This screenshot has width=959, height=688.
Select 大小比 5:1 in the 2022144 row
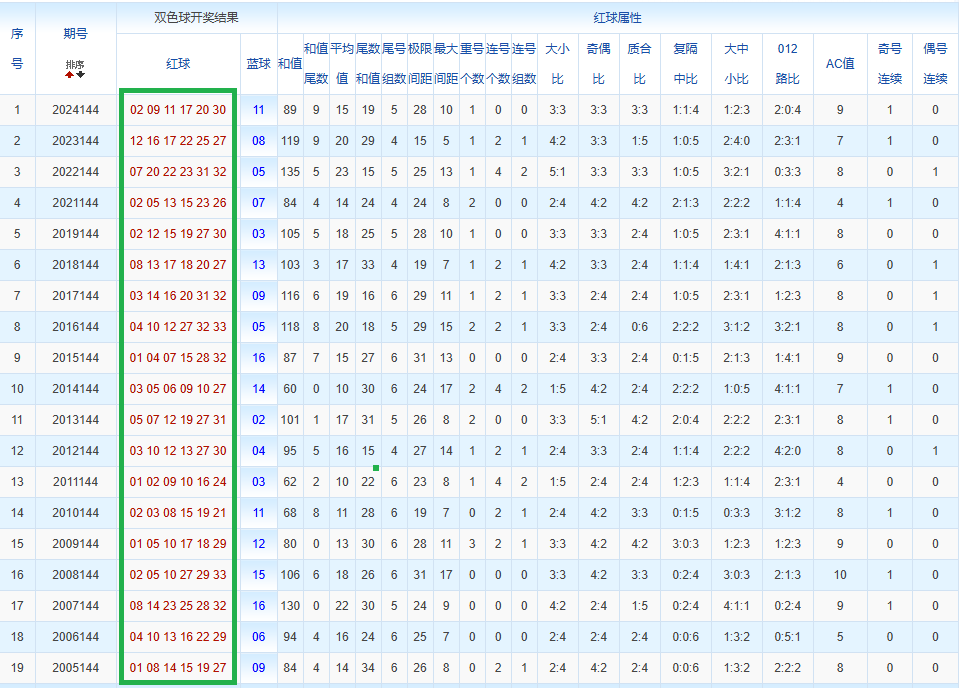point(557,172)
